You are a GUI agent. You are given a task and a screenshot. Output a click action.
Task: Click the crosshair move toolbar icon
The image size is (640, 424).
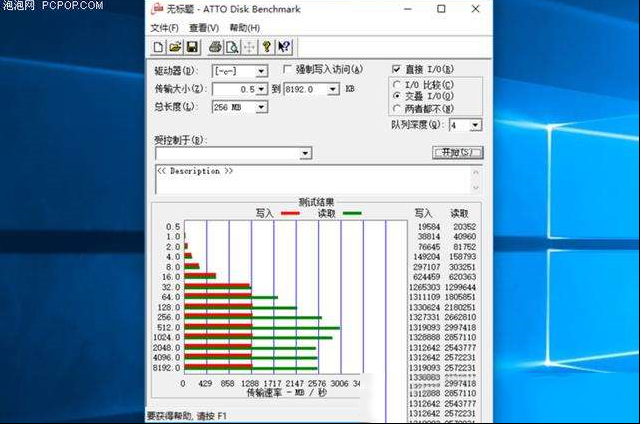click(x=249, y=47)
